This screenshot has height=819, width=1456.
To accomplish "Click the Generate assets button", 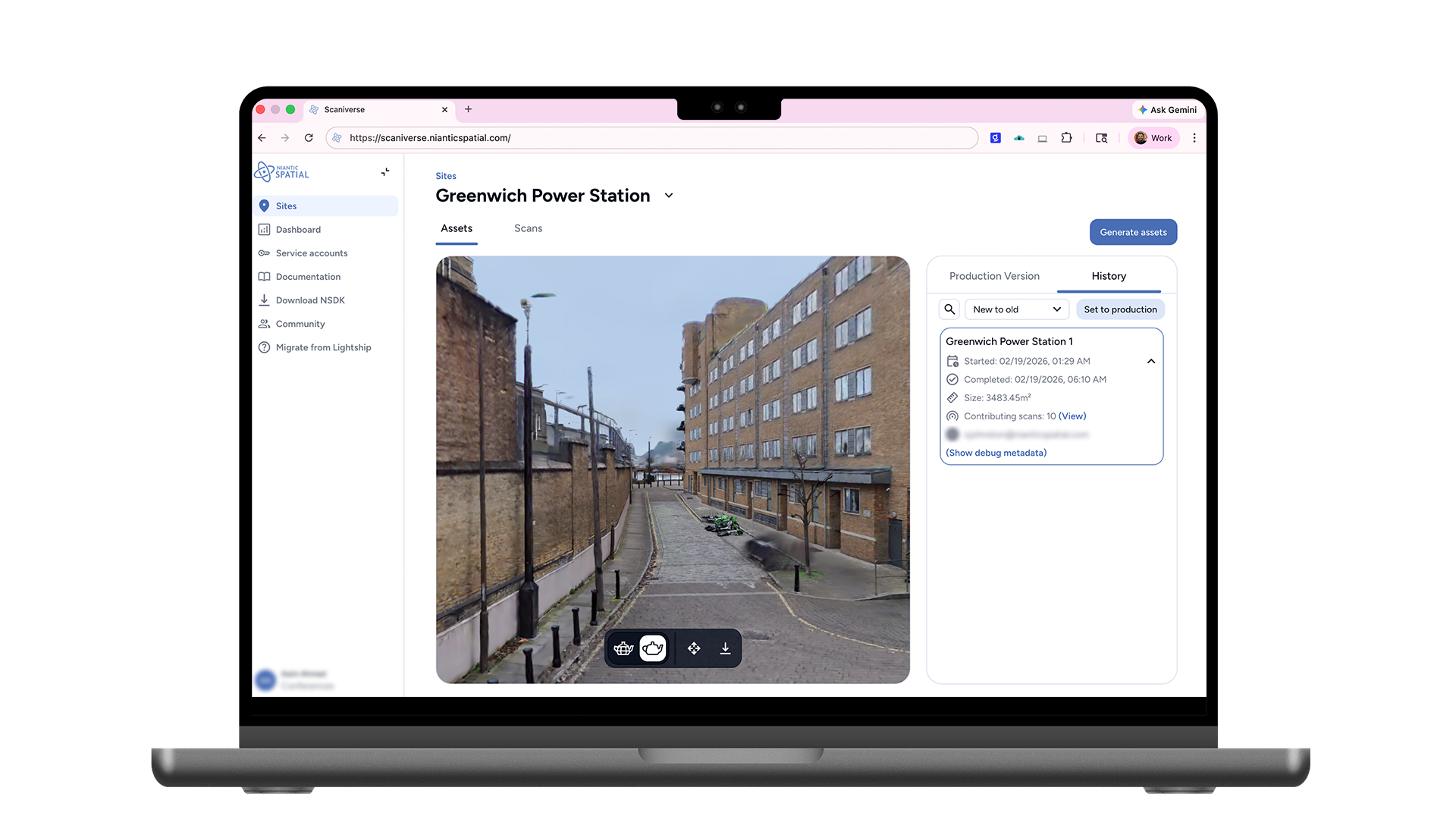I will 1133,232.
